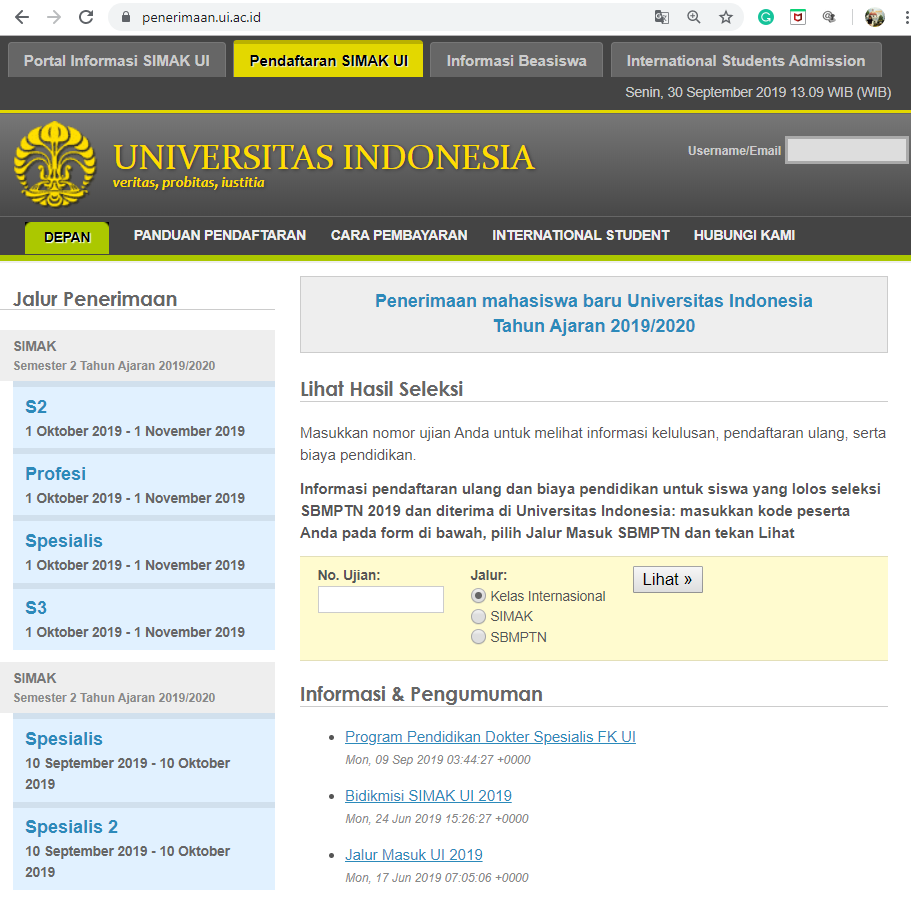Open the Profesi admission link
The width and height of the screenshot is (911, 899).
pyautogui.click(x=55, y=474)
